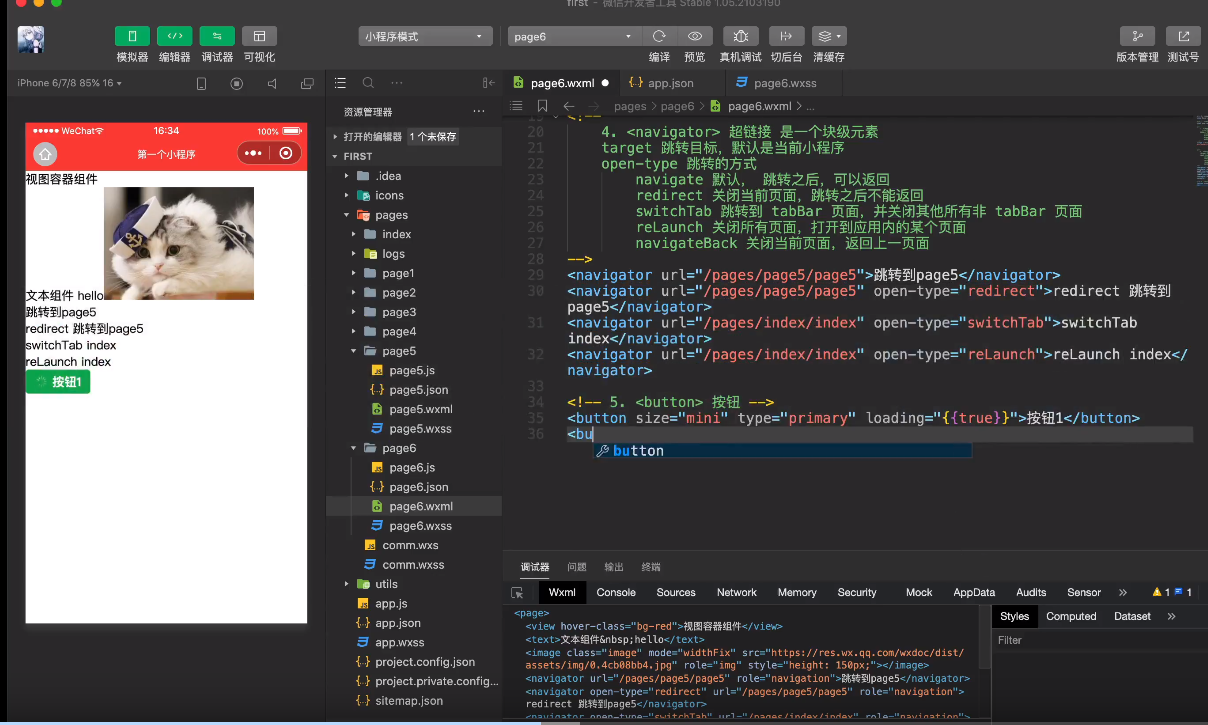Toggle the editor (编辑器) panel
The width and height of the screenshot is (1208, 725).
(x=174, y=36)
